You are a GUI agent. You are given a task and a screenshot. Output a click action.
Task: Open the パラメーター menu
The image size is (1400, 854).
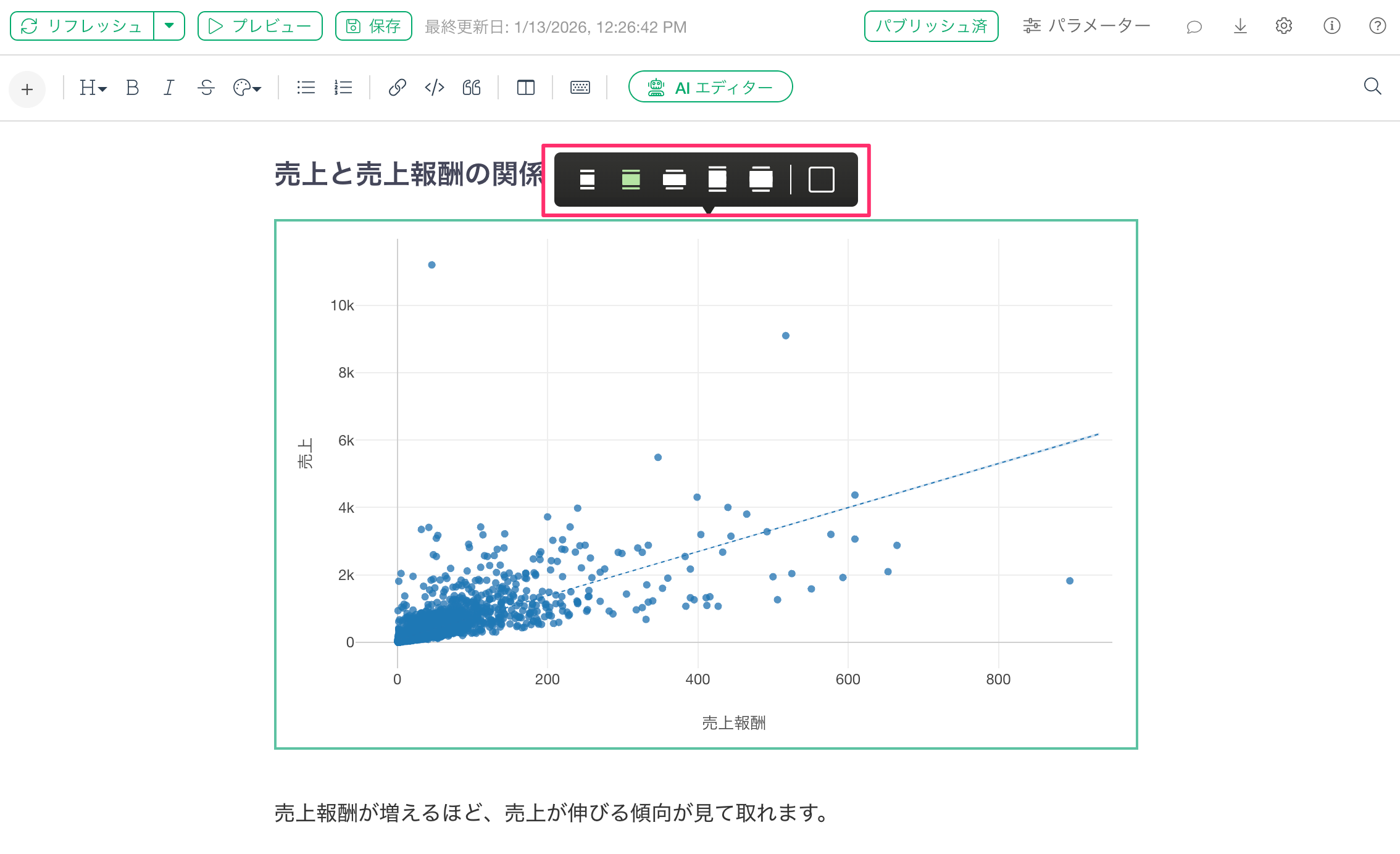[1086, 26]
